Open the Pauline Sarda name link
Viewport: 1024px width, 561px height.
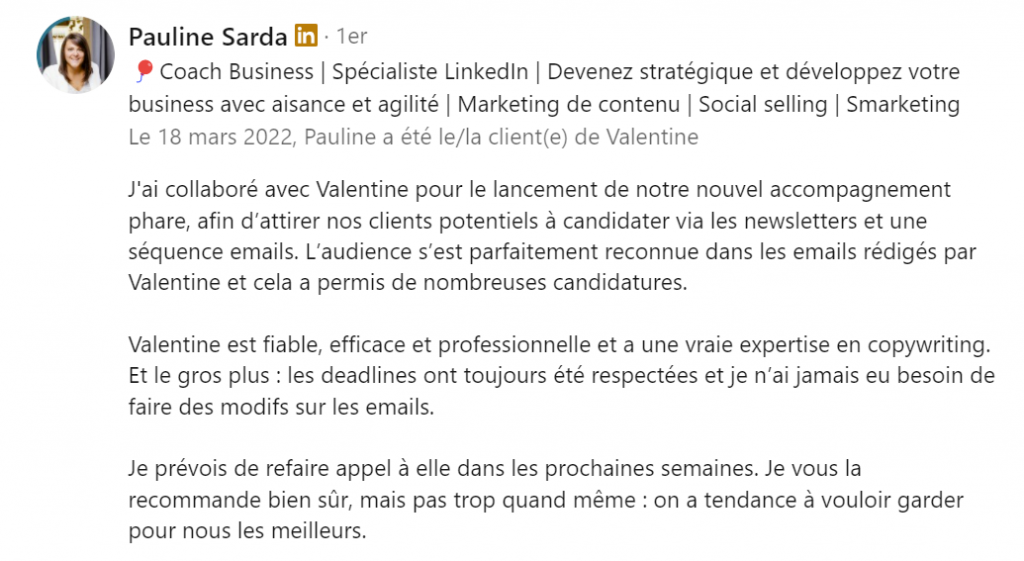tap(208, 37)
